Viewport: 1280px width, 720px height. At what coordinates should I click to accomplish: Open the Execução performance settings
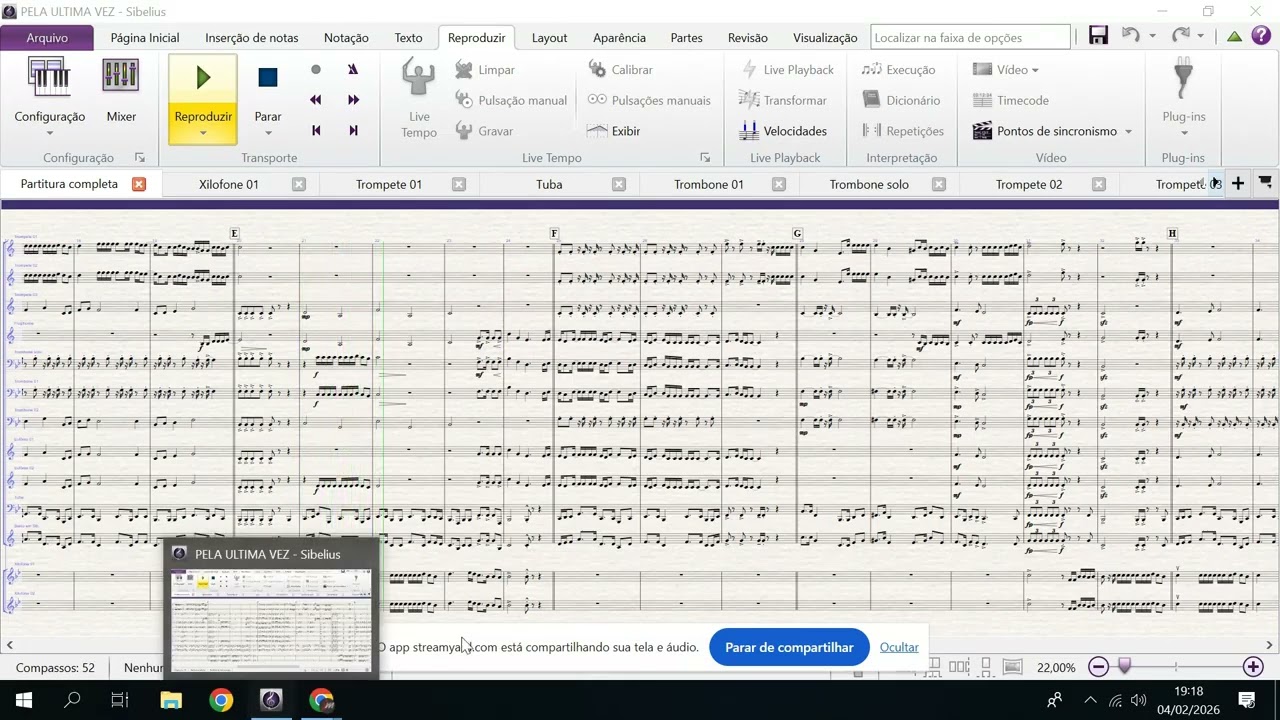point(898,70)
